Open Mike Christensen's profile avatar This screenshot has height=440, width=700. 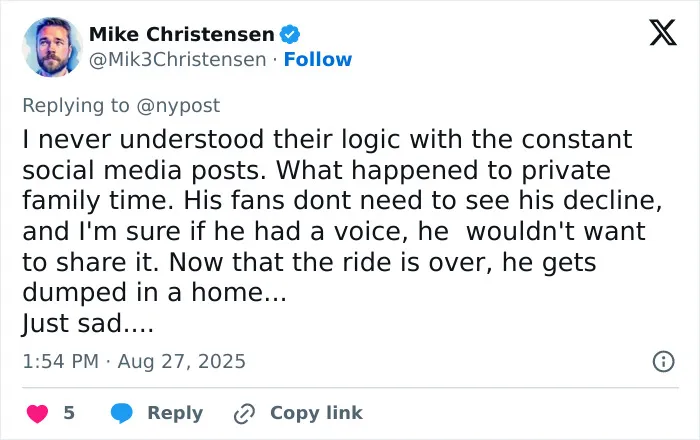pos(52,47)
